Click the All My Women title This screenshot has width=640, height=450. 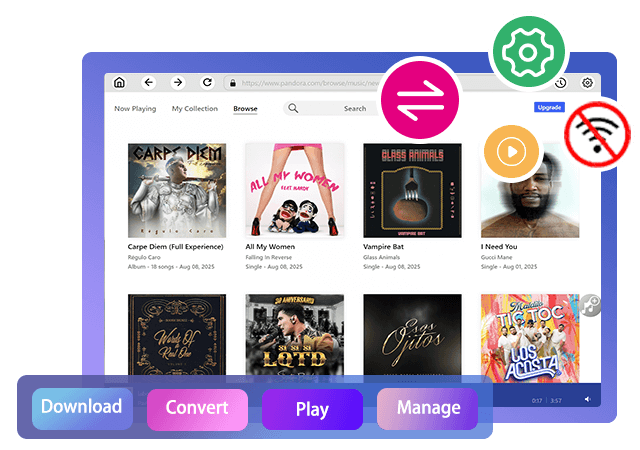click(x=270, y=247)
